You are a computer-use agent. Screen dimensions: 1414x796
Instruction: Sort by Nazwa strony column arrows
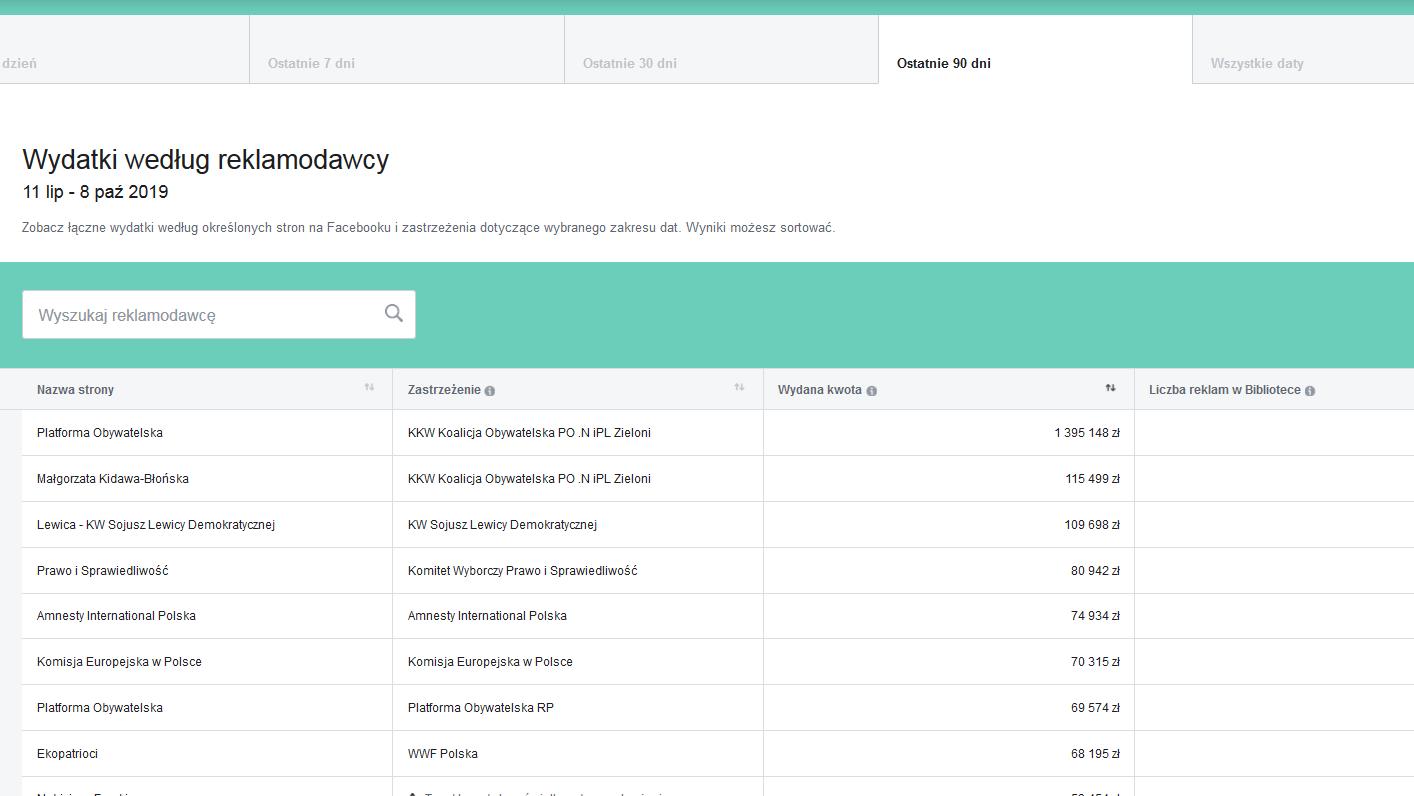pyautogui.click(x=369, y=388)
